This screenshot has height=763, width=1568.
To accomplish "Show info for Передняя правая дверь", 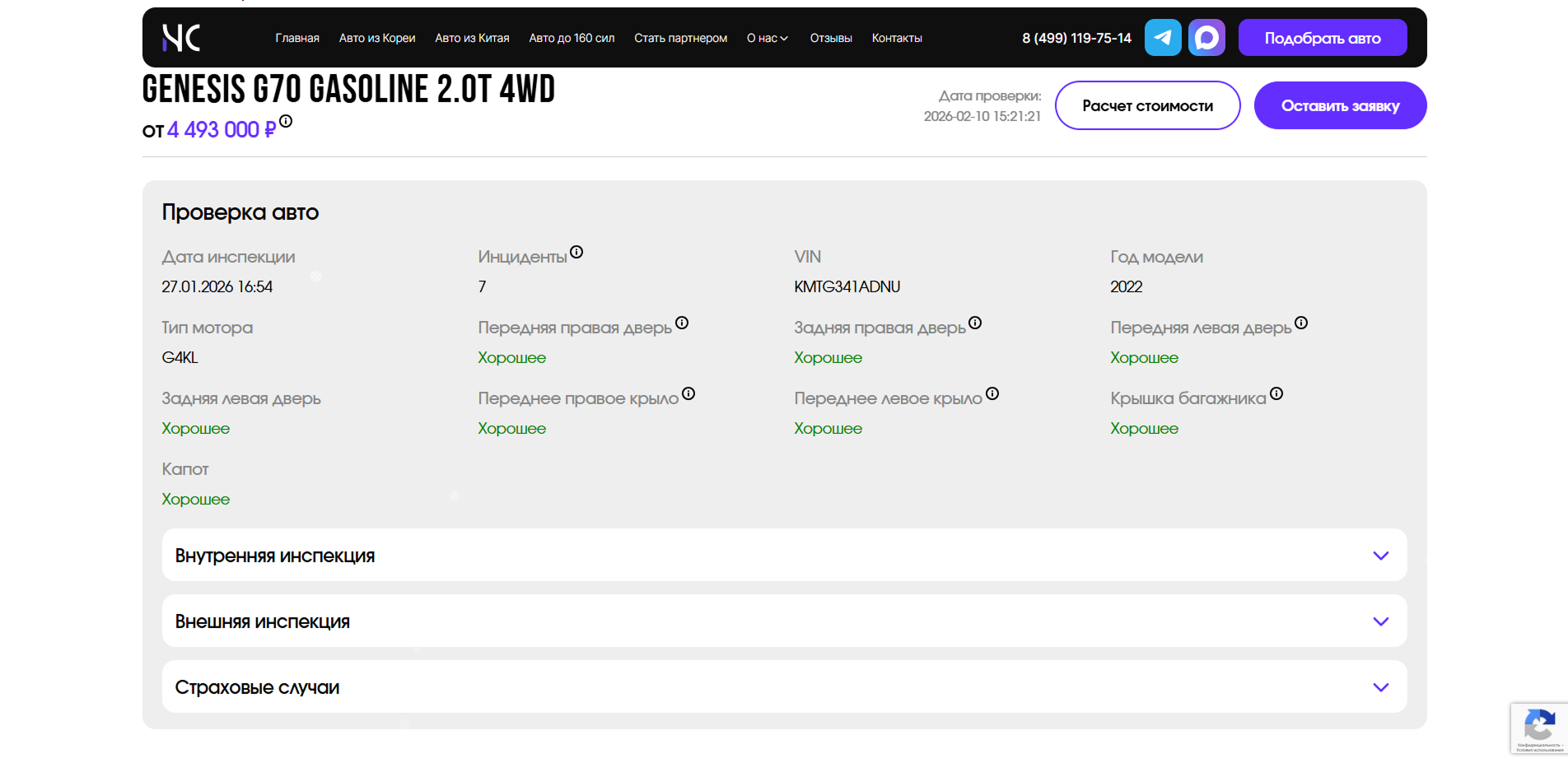I will pyautogui.click(x=682, y=323).
